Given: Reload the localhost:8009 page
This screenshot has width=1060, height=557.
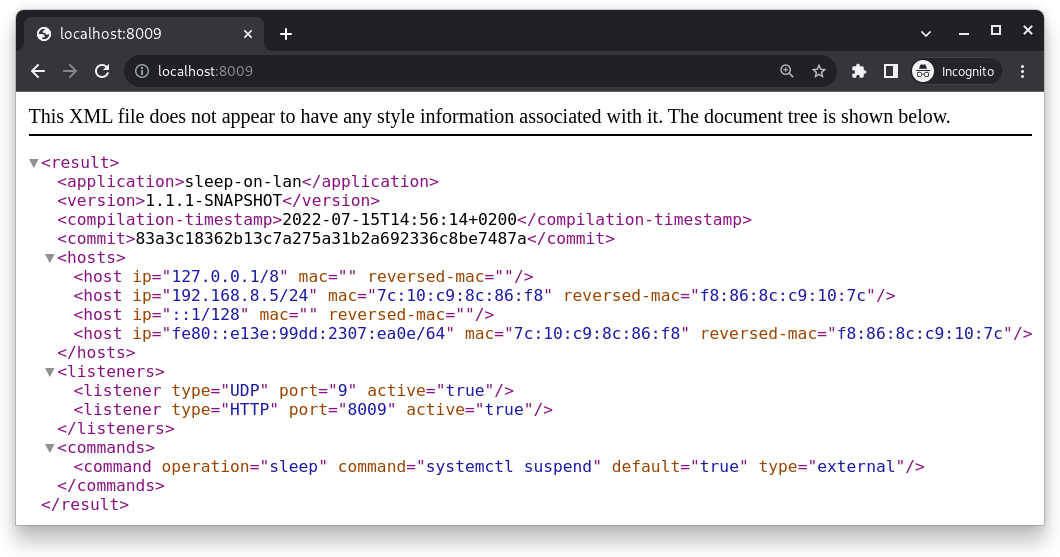Looking at the screenshot, I should 102,71.
